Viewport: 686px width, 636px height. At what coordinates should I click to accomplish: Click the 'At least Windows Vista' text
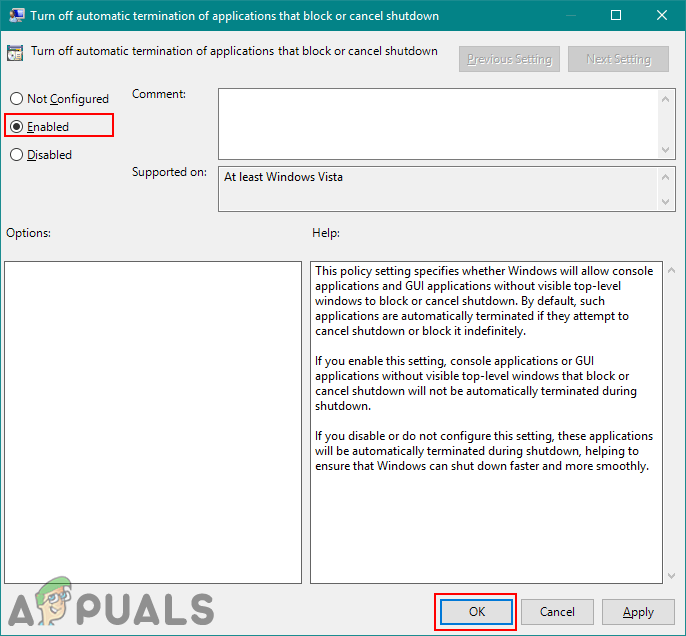tap(283, 177)
